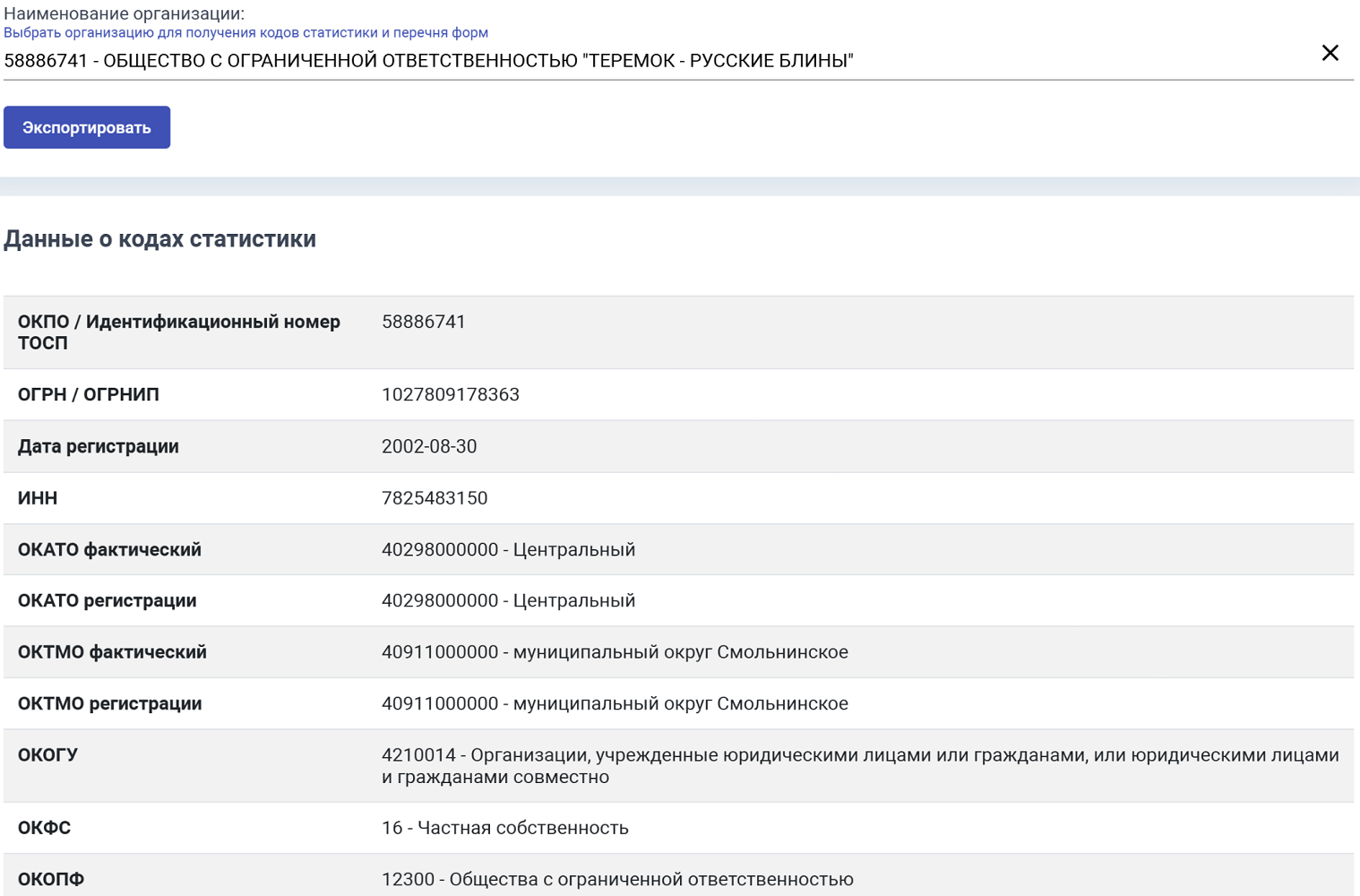Click the value in ОКАТО регистрации row
The width and height of the screenshot is (1360, 896).
(x=508, y=600)
